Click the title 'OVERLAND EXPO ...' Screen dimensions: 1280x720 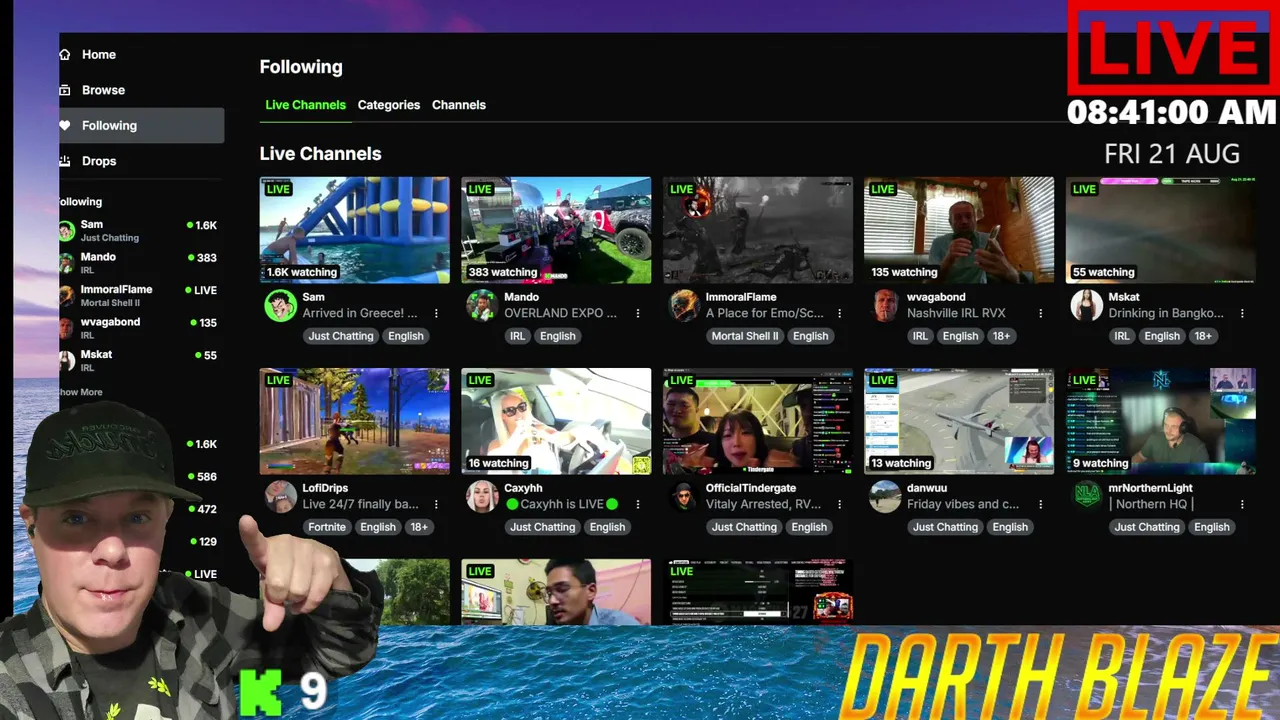point(561,313)
